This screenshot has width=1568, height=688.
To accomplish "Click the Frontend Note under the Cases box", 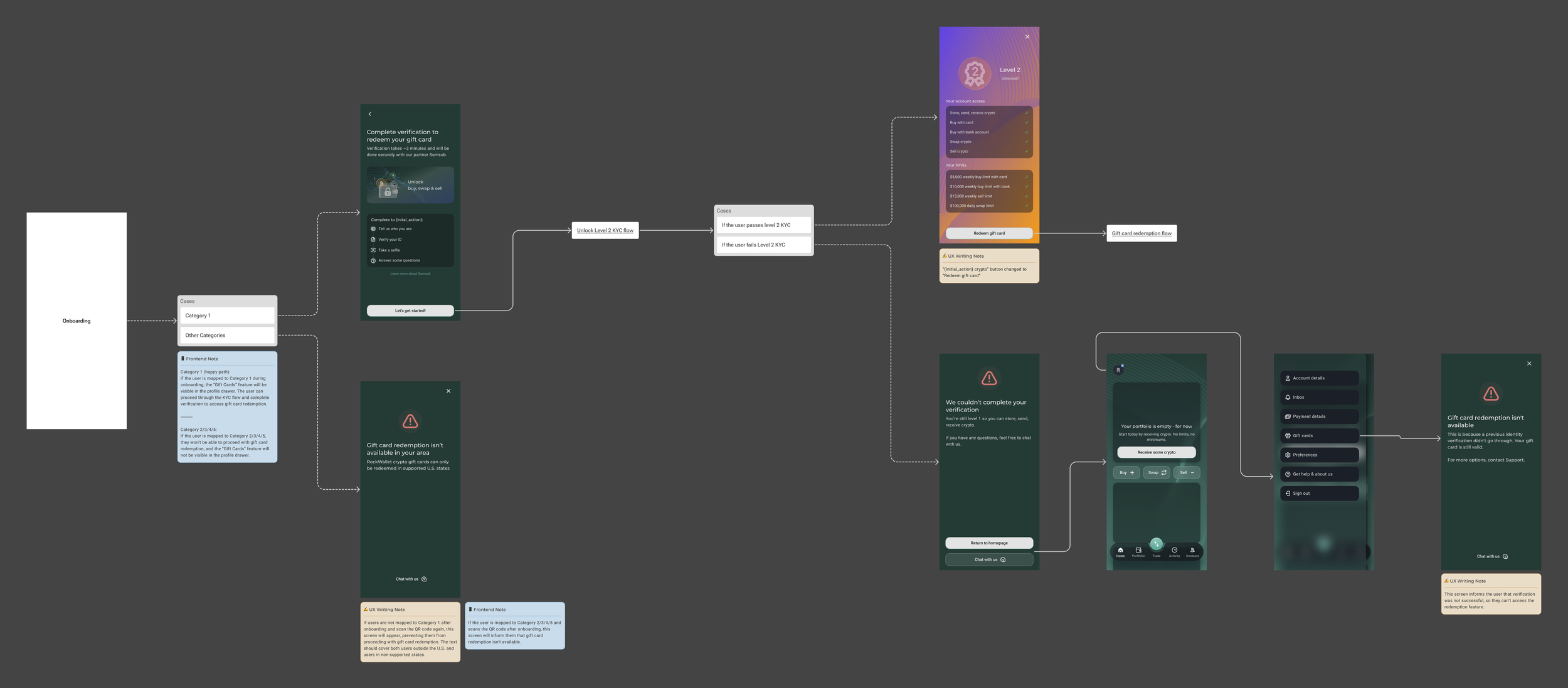I will coord(227,407).
